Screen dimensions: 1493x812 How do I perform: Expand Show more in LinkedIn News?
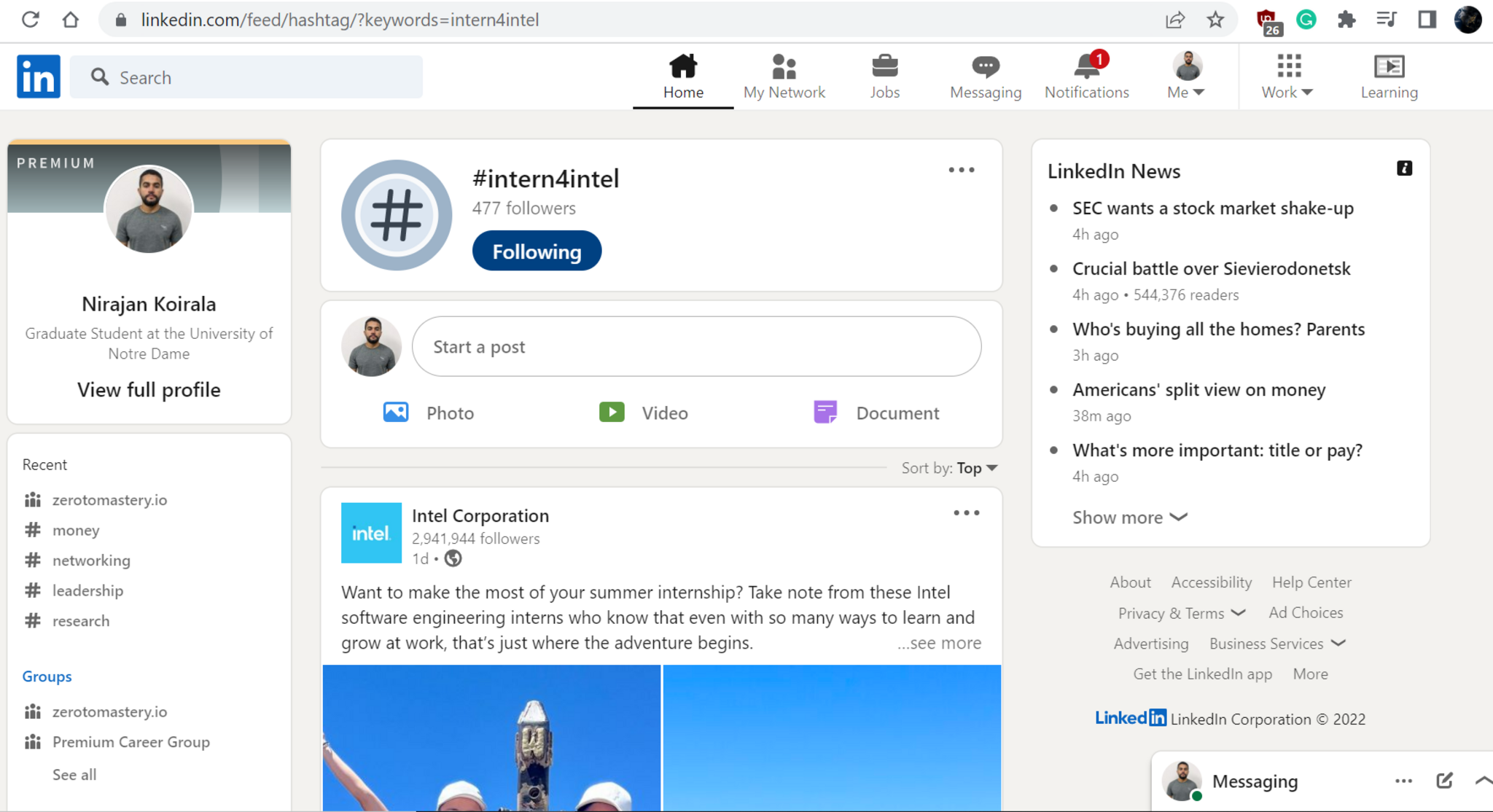coord(1129,518)
